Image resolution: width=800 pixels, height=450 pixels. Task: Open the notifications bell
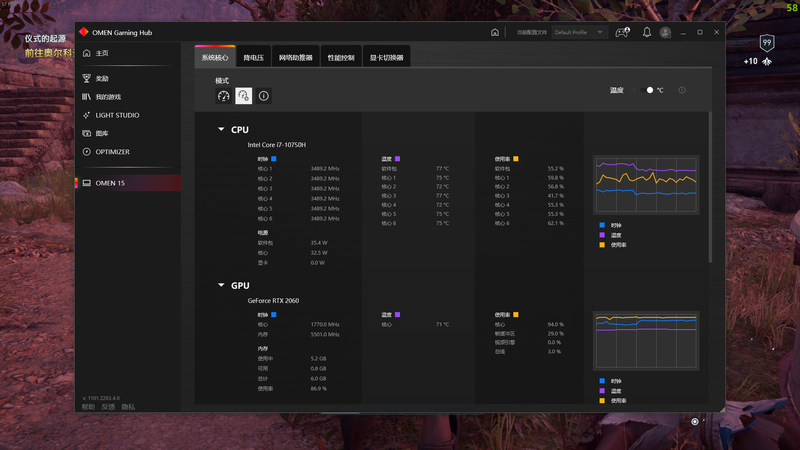646,32
